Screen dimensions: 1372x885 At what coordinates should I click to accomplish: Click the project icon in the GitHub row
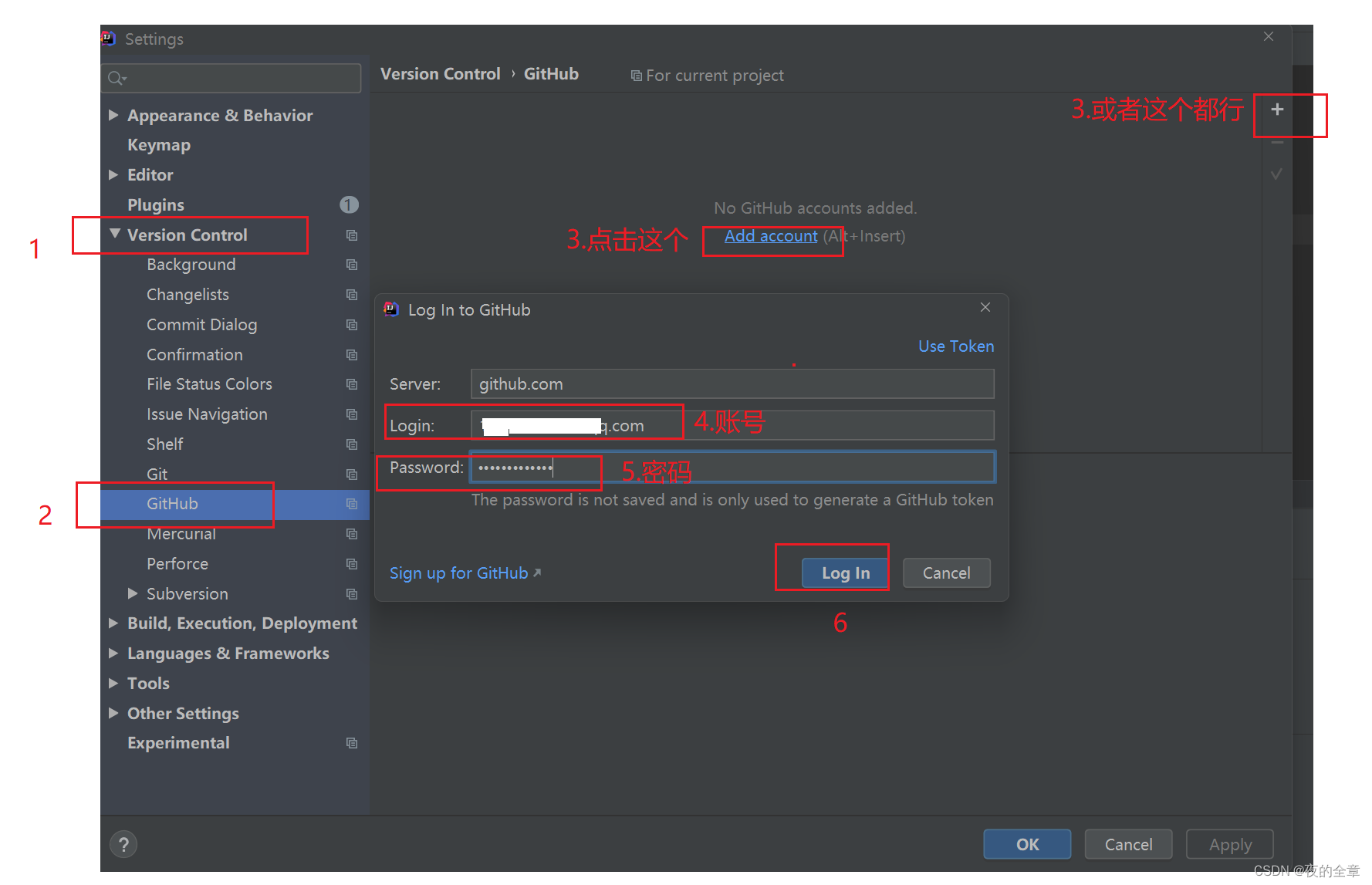(x=352, y=504)
